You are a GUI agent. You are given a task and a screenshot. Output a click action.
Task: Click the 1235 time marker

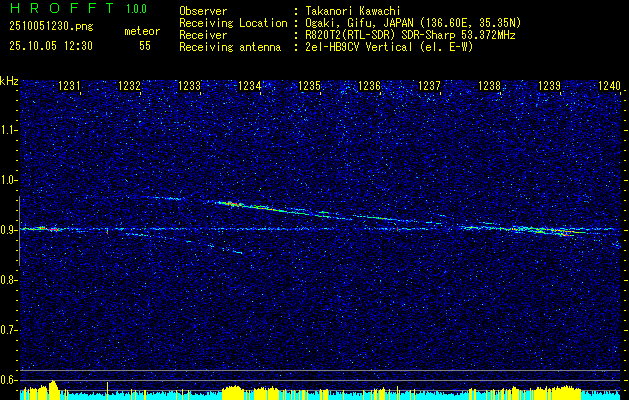click(309, 85)
